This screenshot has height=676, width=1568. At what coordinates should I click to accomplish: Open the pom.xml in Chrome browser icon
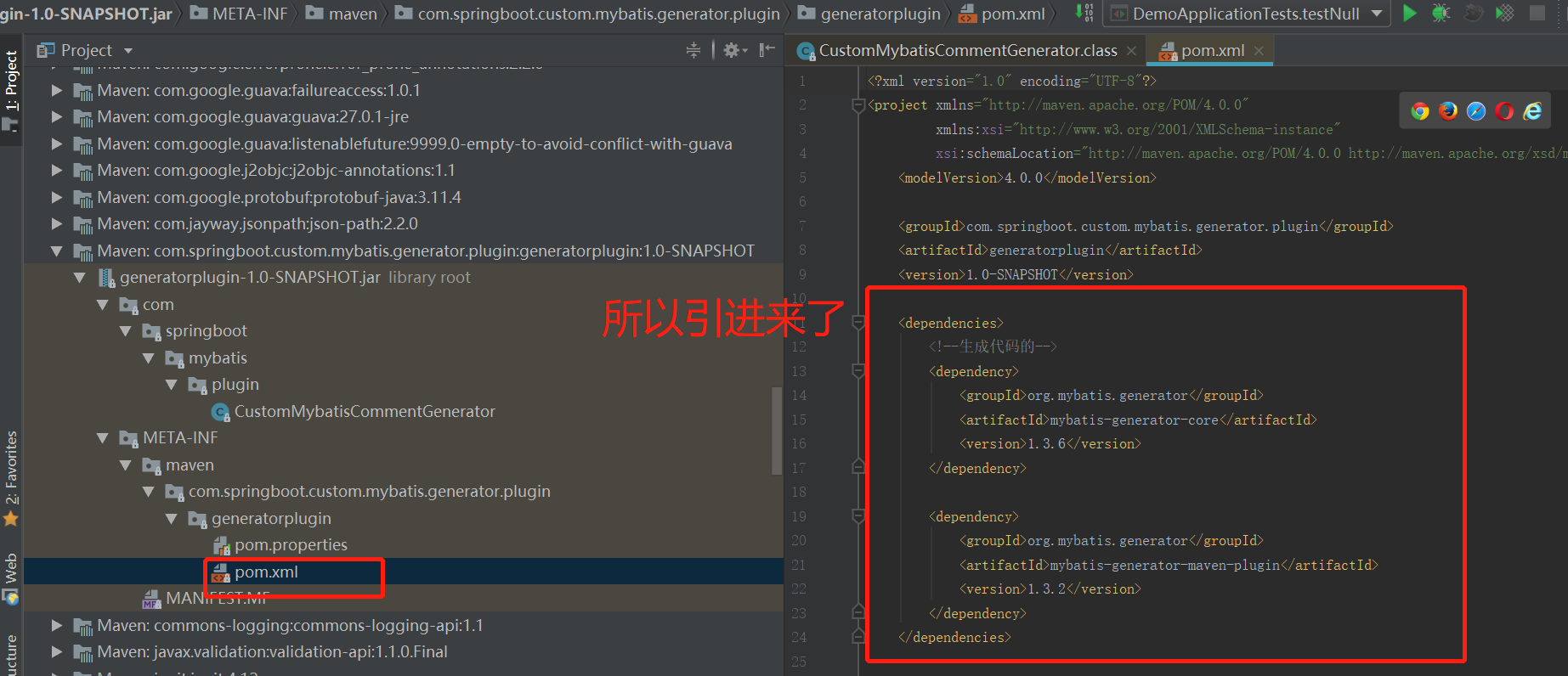point(1420,111)
